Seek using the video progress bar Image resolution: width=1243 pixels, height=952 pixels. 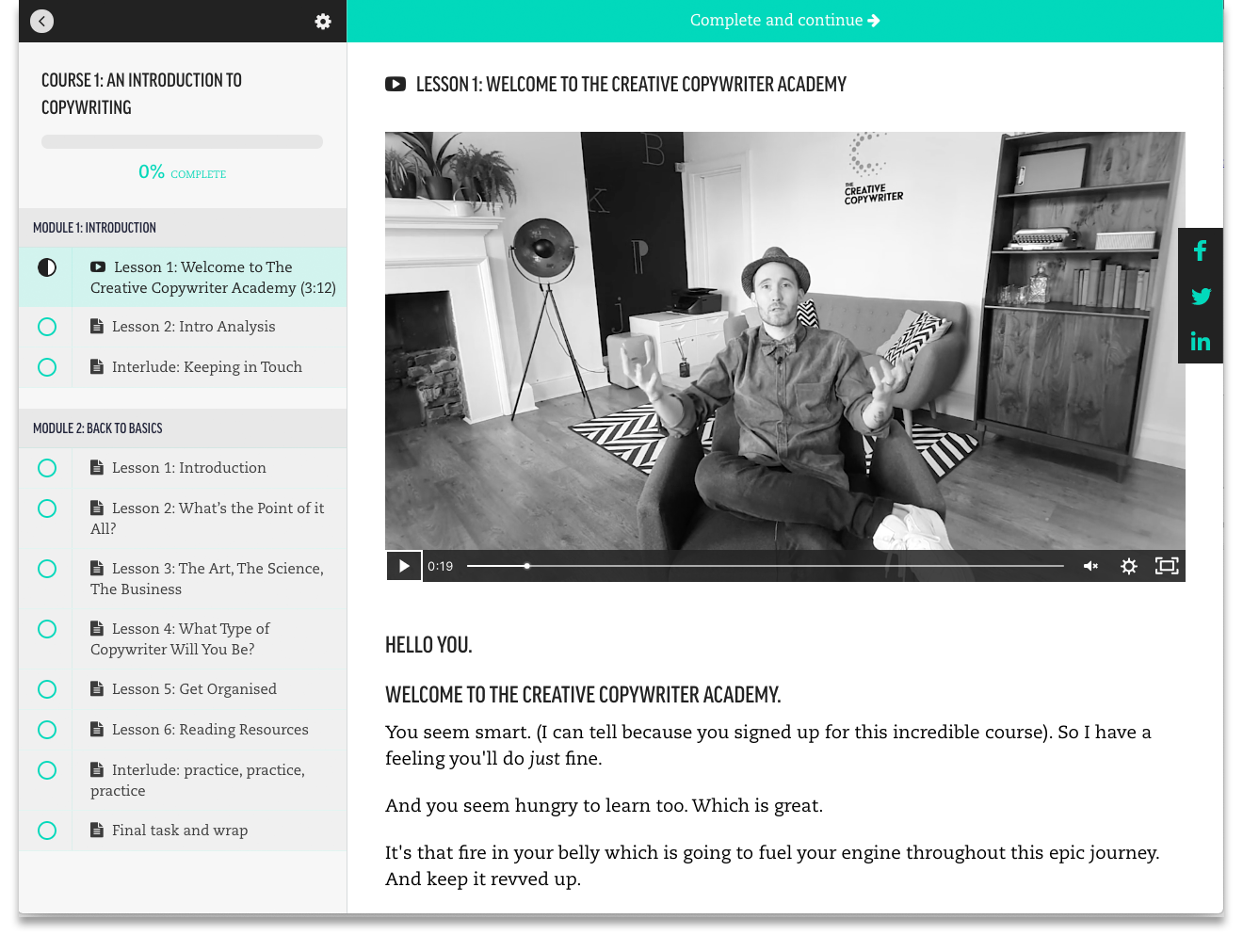coord(766,566)
